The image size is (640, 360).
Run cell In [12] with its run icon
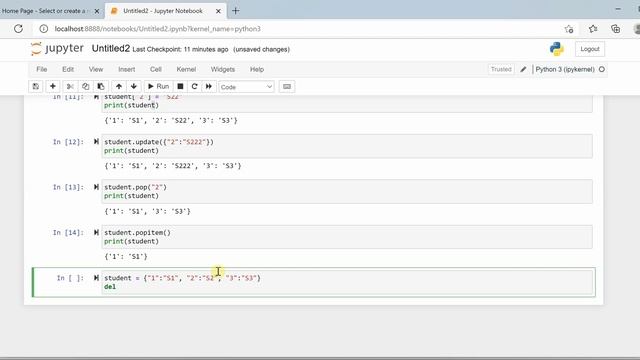tap(96, 142)
